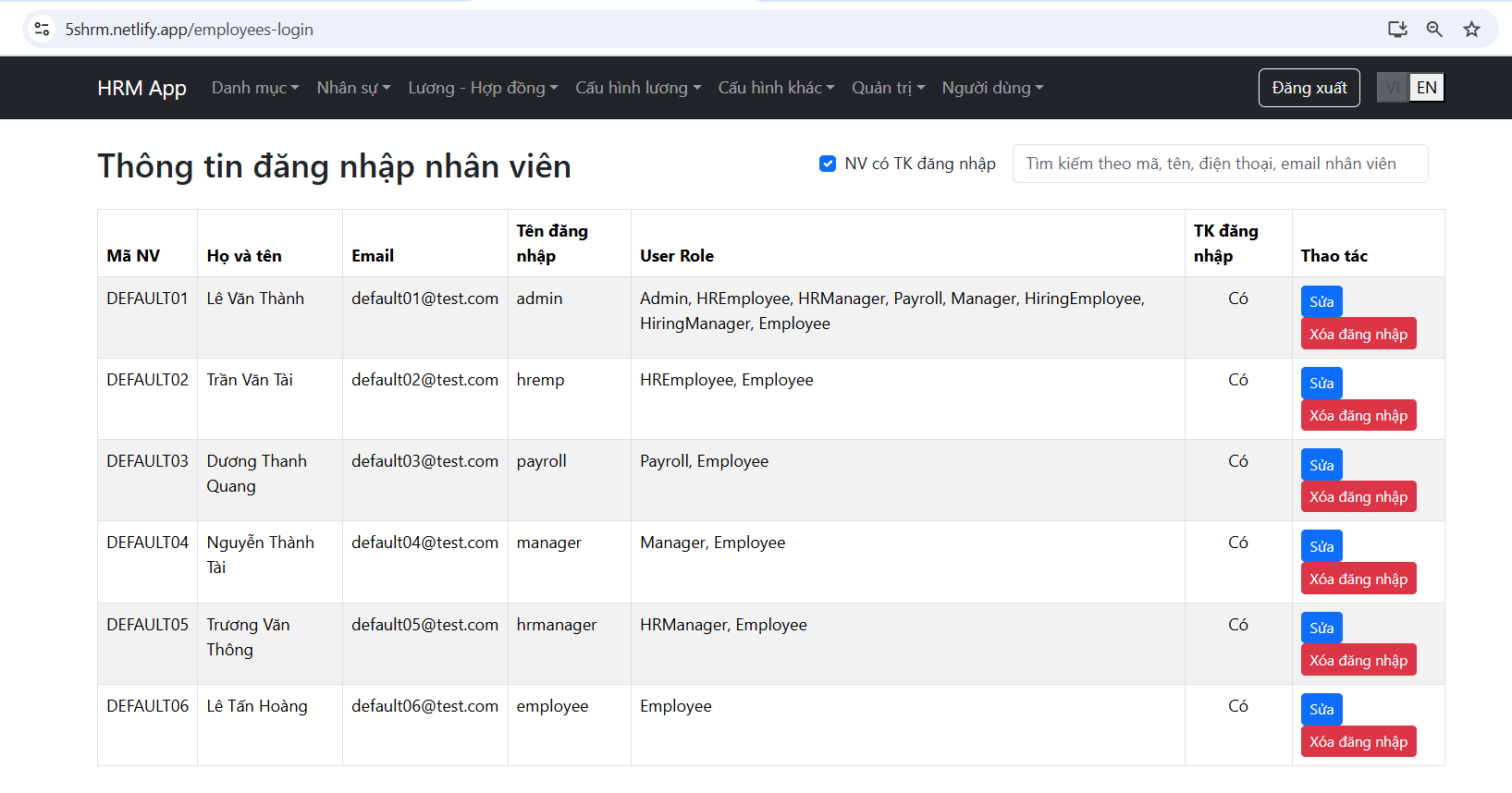The image size is (1512, 793).
Task: Expand Lương - Hợp đồng menu
Action: coord(483,88)
